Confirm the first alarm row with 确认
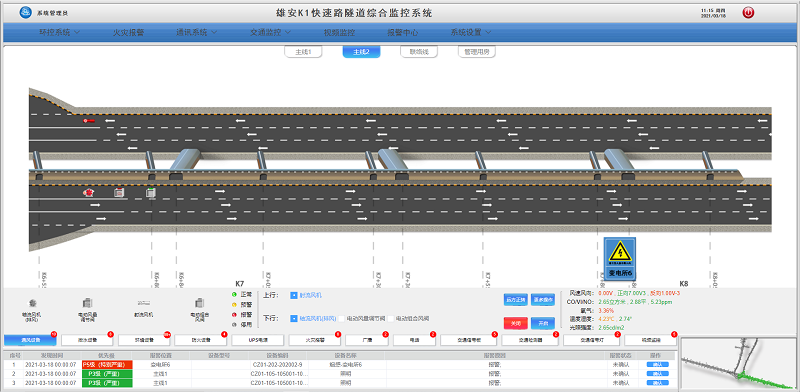Screen dimensions: 800x392 (657, 364)
